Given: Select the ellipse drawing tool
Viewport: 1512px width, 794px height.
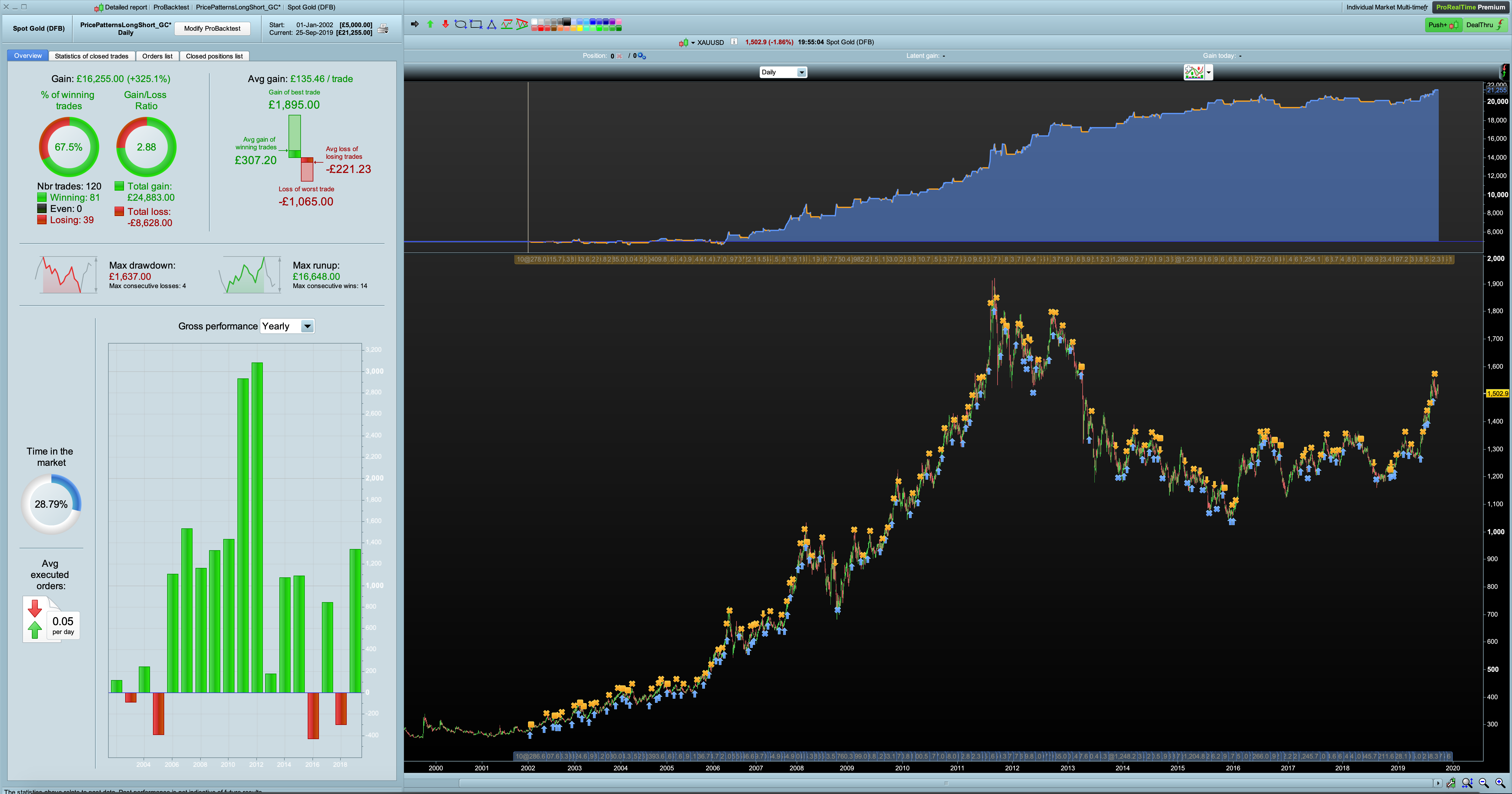Looking at the screenshot, I should coord(460,24).
